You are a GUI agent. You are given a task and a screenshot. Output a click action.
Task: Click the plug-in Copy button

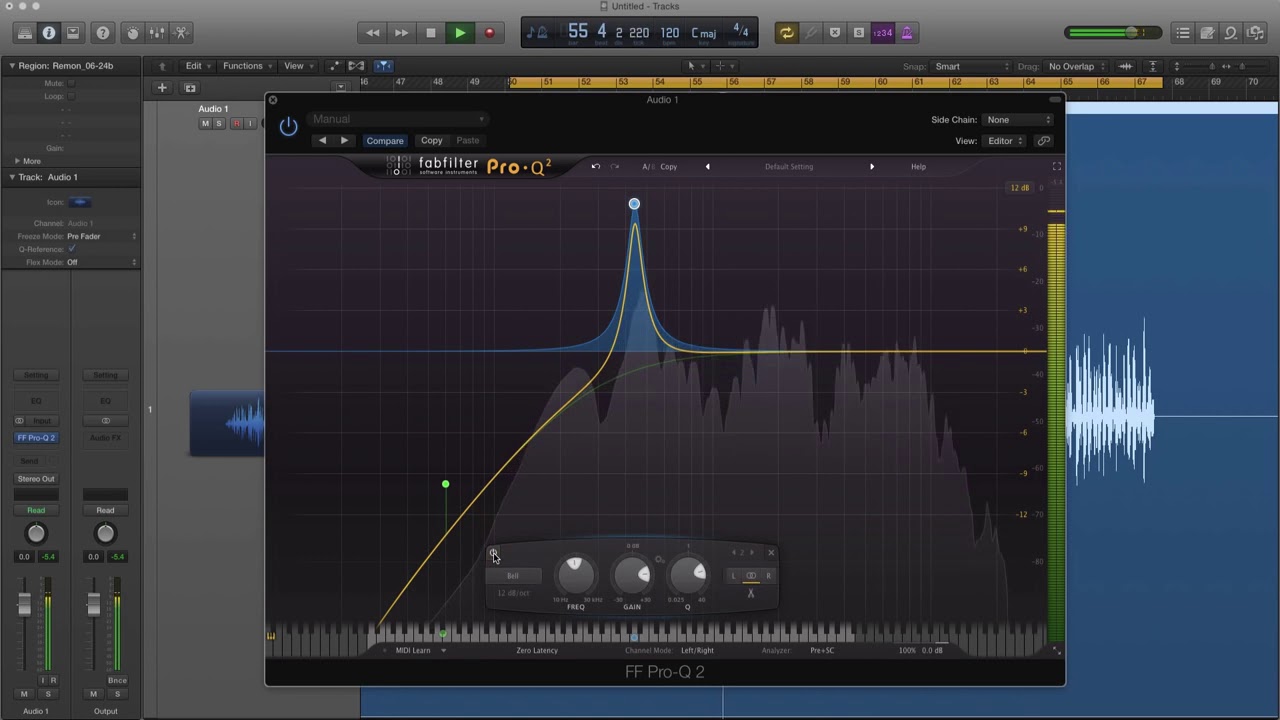click(x=432, y=141)
